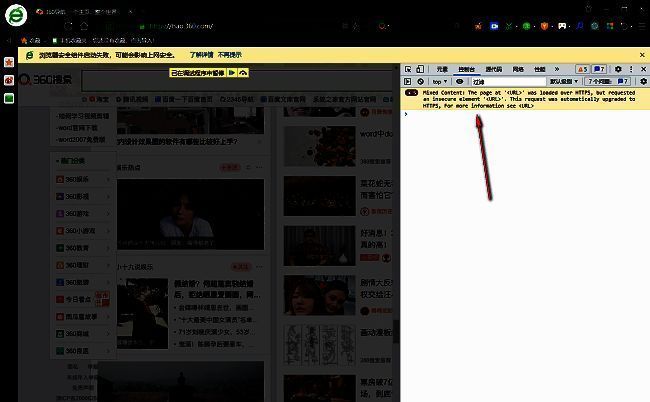
Task: Activate the DevTools inspect element picker
Action: (x=408, y=69)
